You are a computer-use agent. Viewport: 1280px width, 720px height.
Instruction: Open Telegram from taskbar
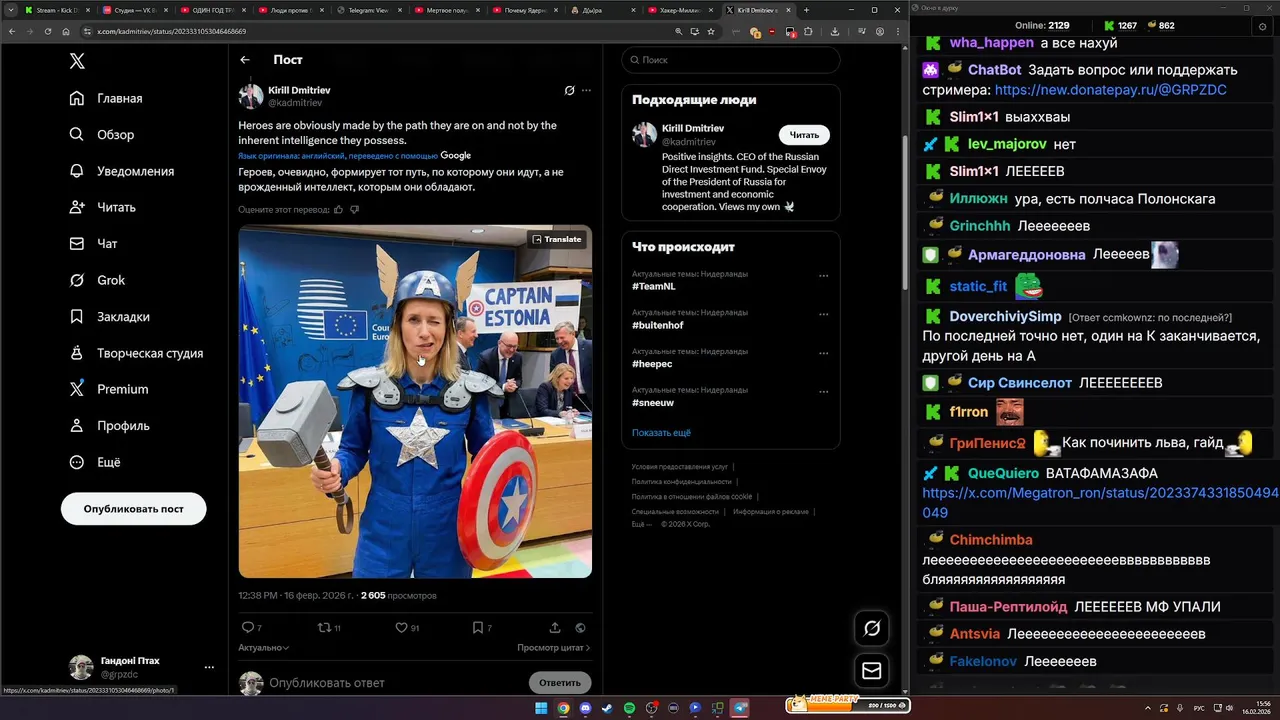pyautogui.click(x=740, y=708)
